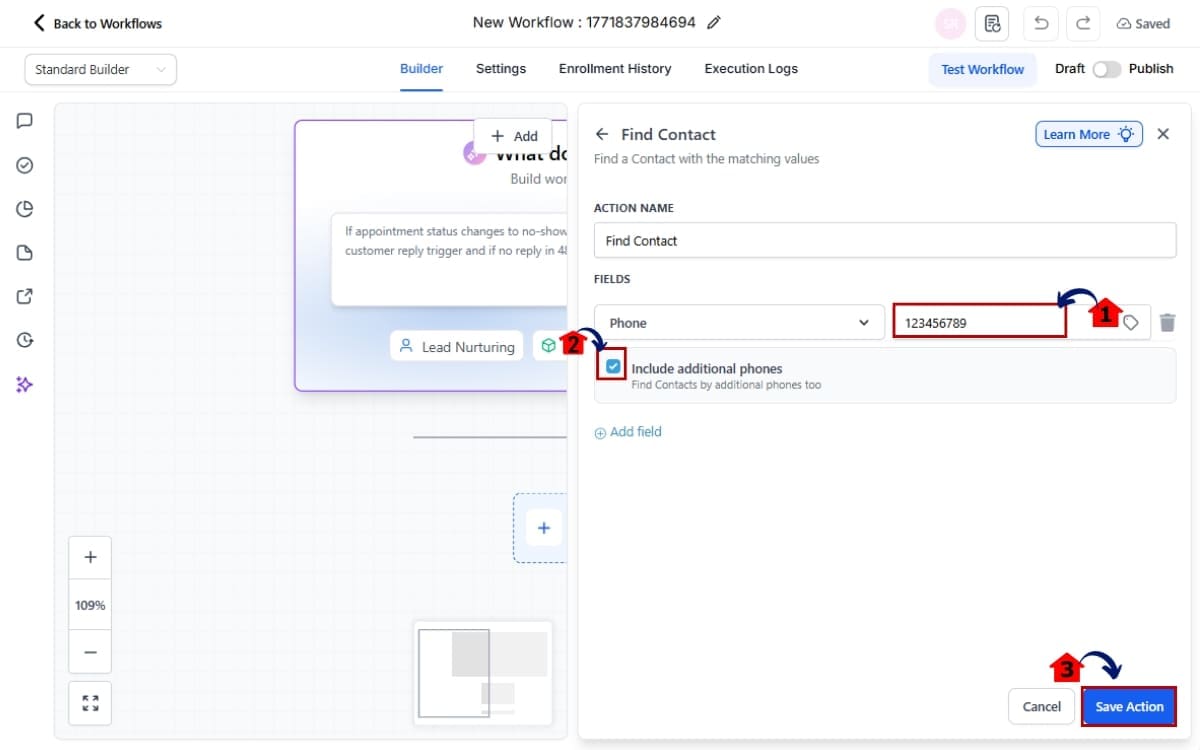Screen dimensions: 1200x750
Task: Open the Enrollment History tab
Action: (614, 69)
